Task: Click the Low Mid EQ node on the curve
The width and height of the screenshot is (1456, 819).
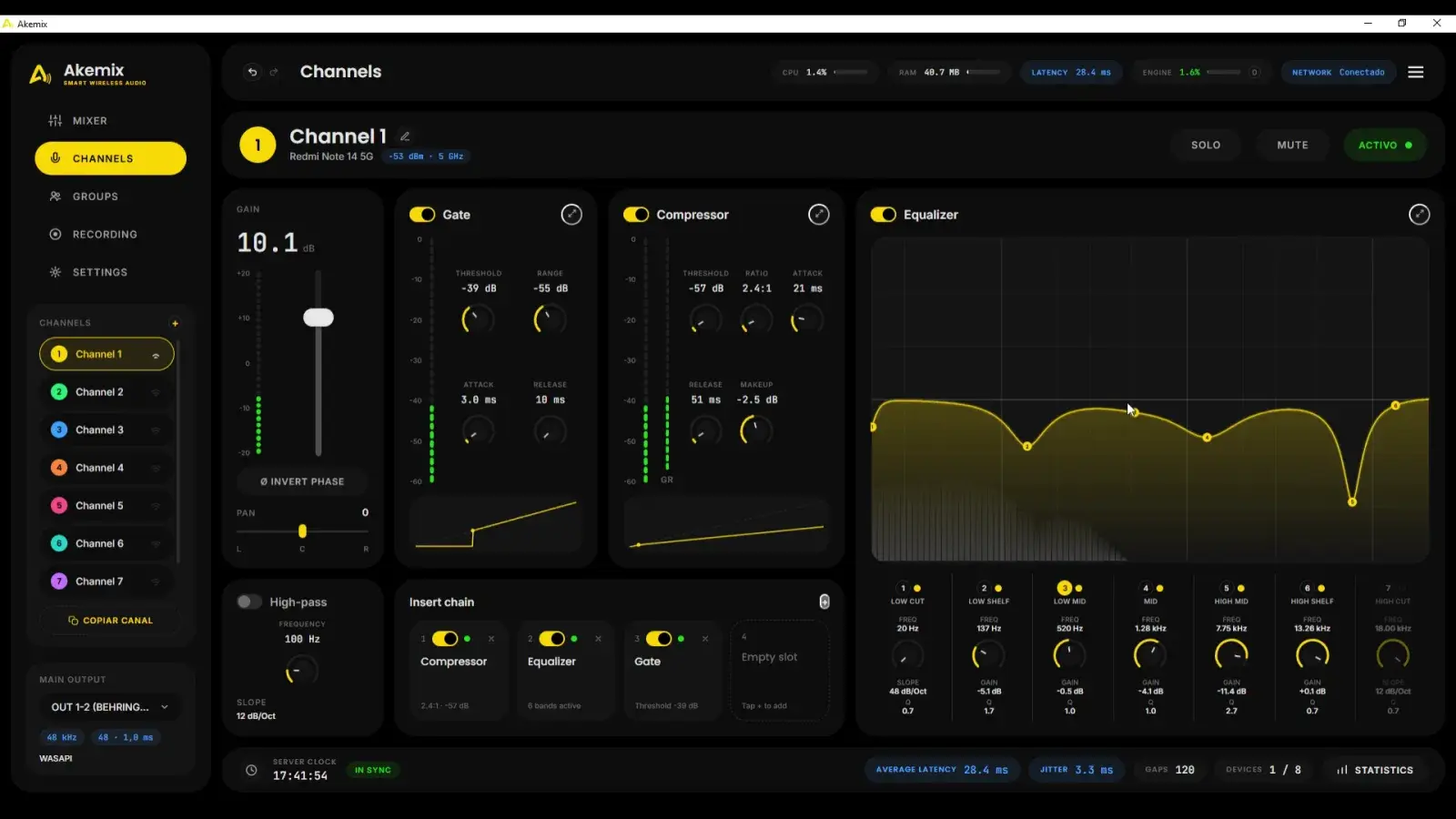Action: [x=1134, y=413]
